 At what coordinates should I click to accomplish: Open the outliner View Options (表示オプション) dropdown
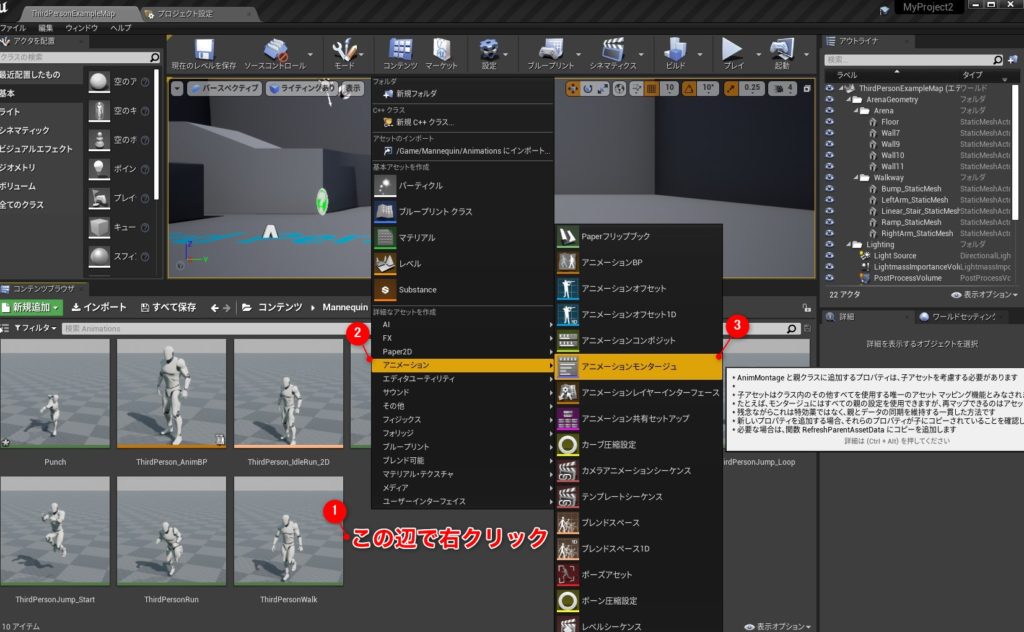coord(985,294)
